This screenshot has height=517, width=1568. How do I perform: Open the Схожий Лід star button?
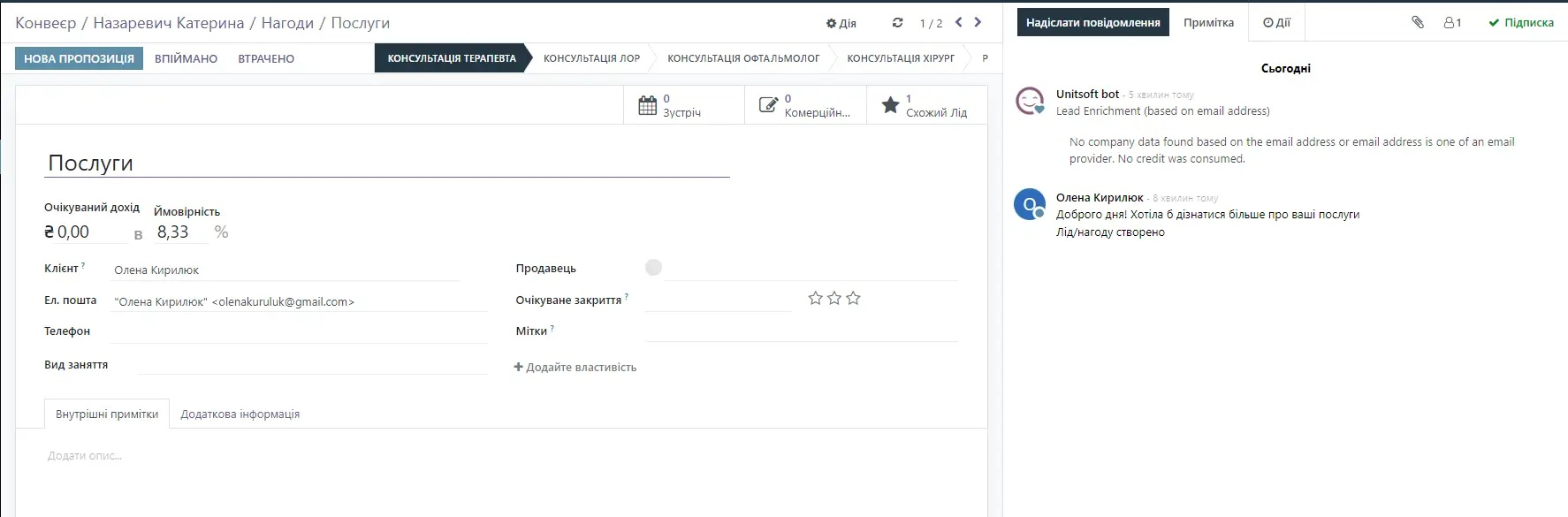(925, 105)
